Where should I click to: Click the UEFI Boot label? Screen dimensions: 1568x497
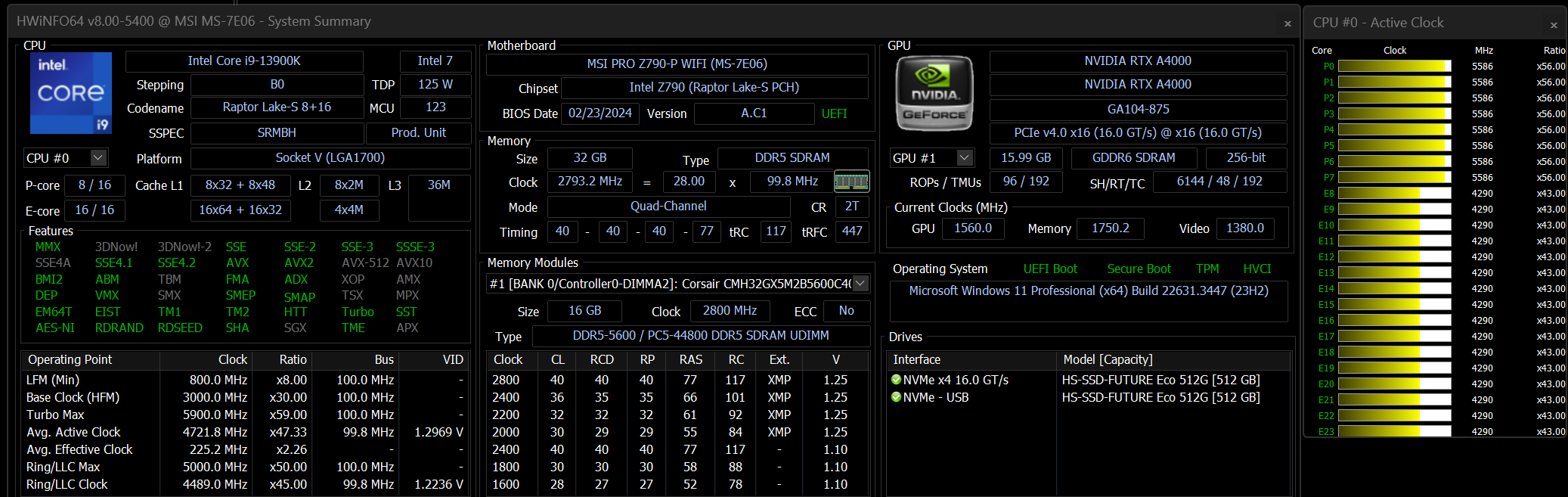[1050, 269]
